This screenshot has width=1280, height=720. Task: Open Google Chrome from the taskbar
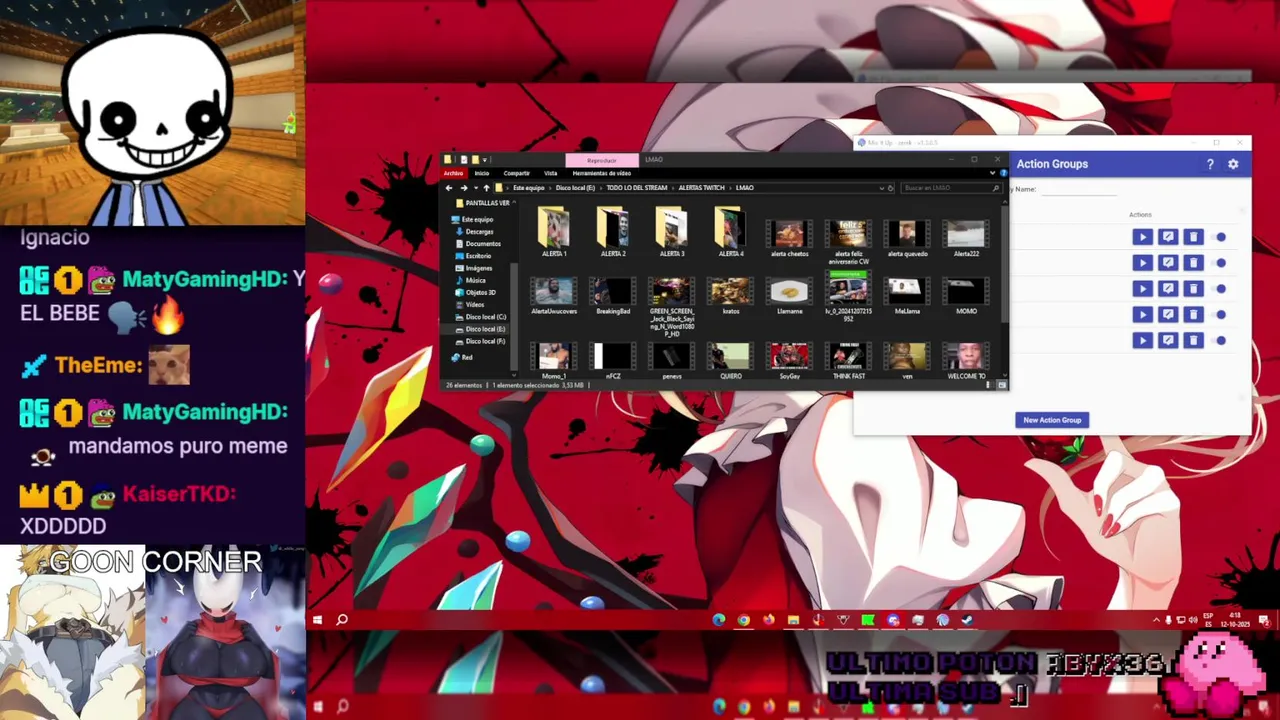[743, 620]
